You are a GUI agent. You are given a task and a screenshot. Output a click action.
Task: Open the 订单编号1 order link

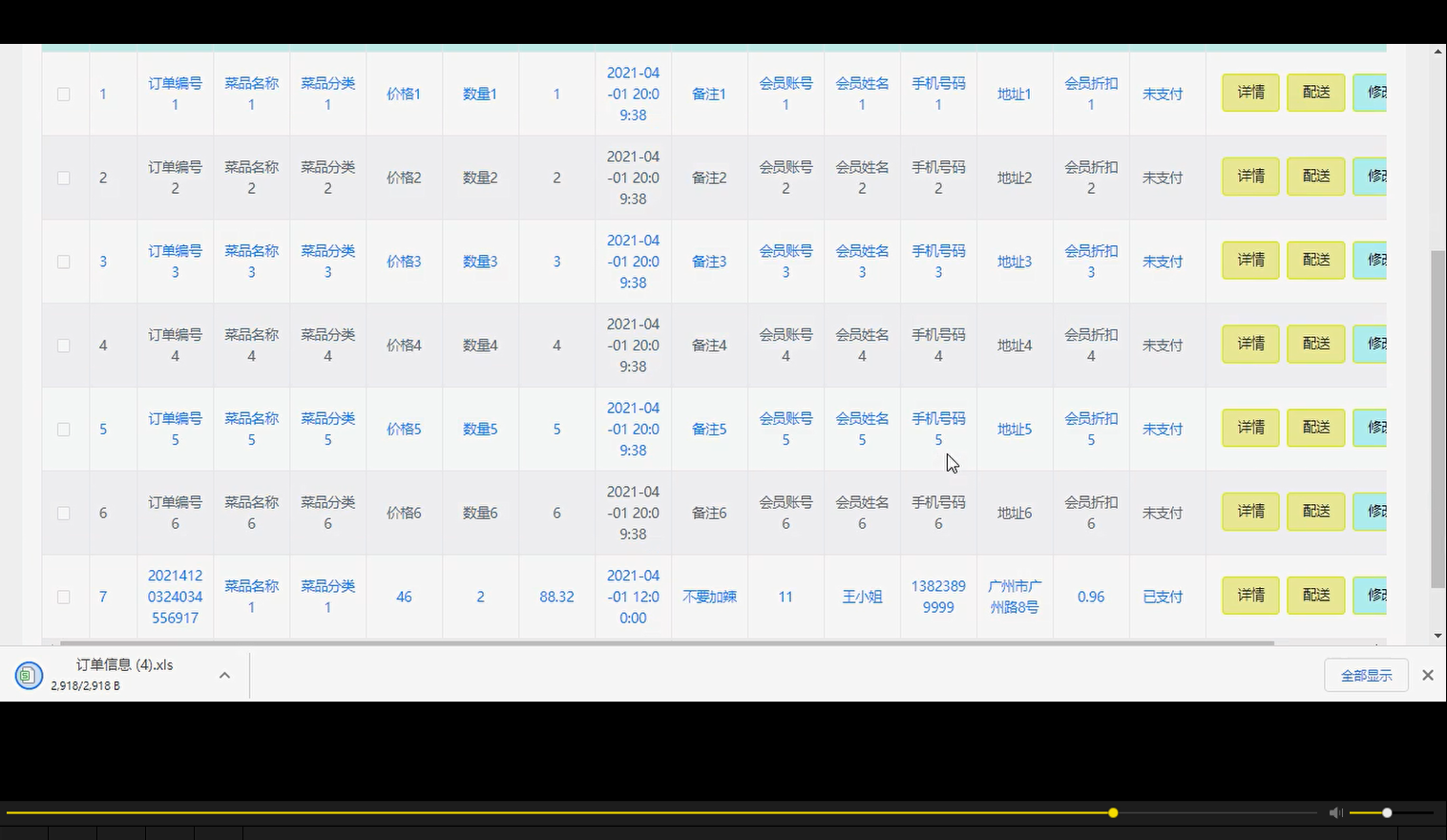175,93
